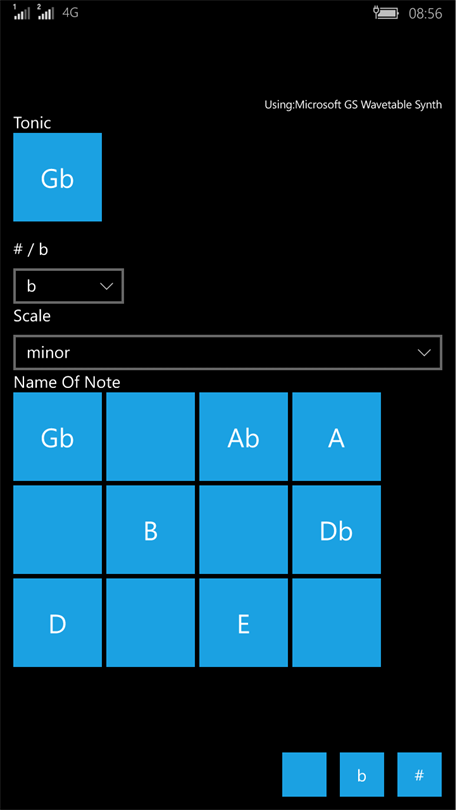Open the # / b dropdown
Image resolution: width=456 pixels, height=810 pixels.
[x=69, y=286]
